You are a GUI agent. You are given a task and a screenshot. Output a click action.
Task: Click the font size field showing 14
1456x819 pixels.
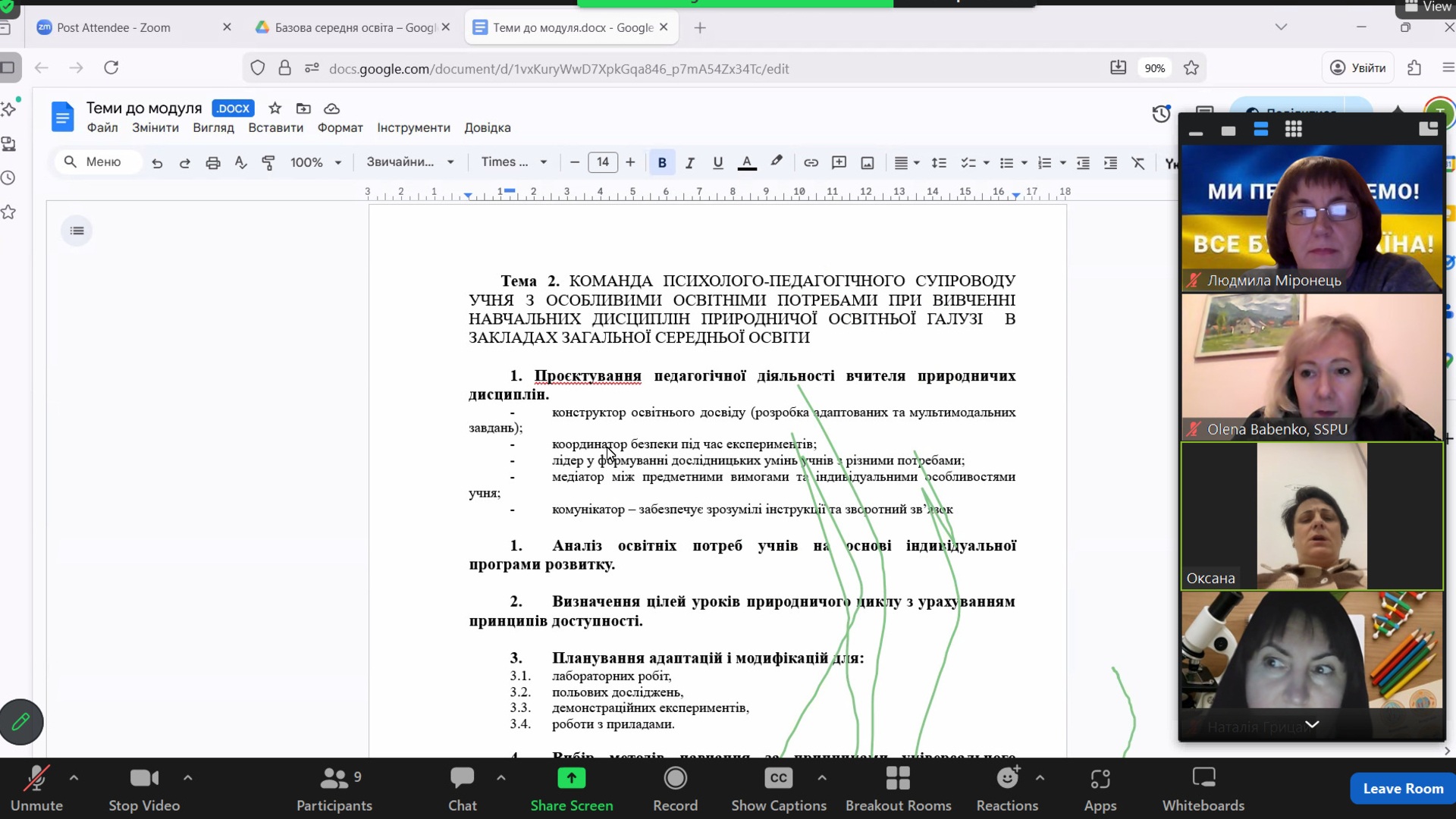coord(602,162)
